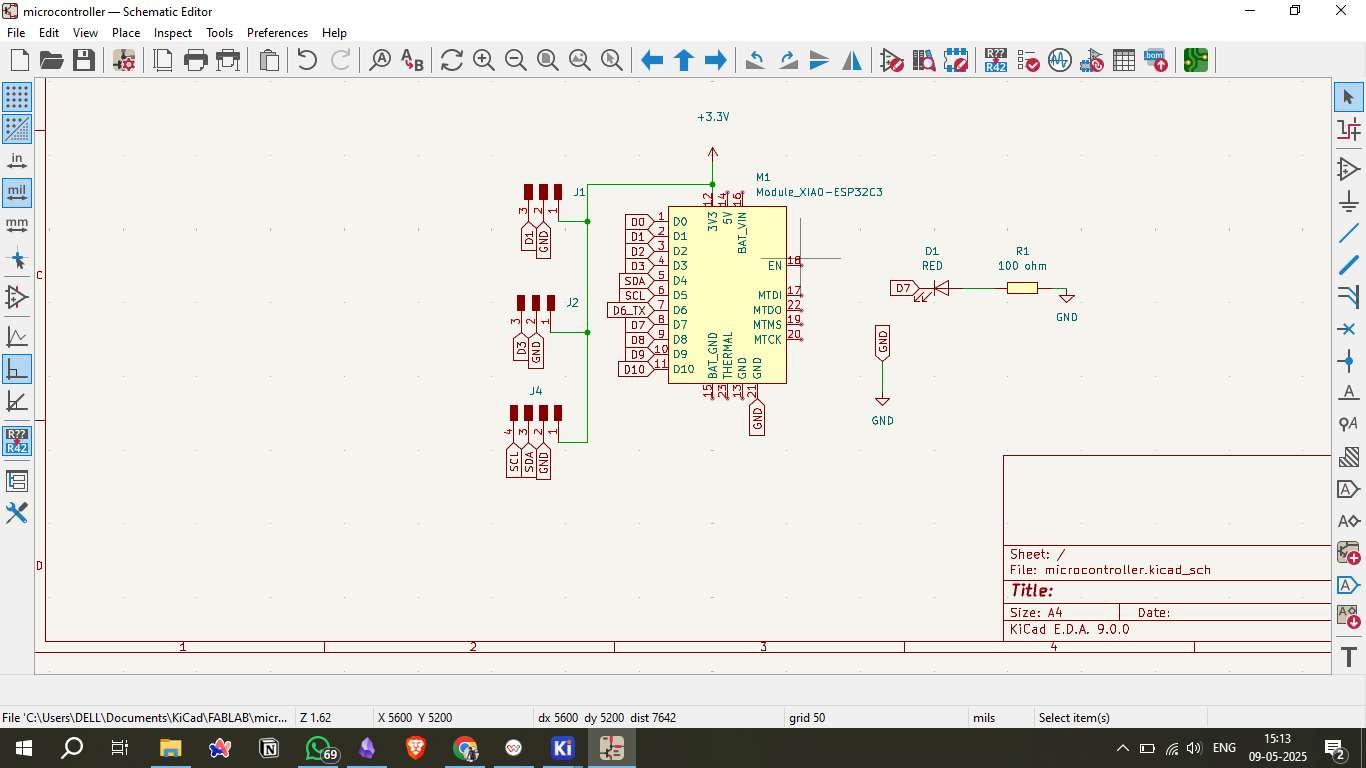Click the Print toolbar icon

click(196, 61)
